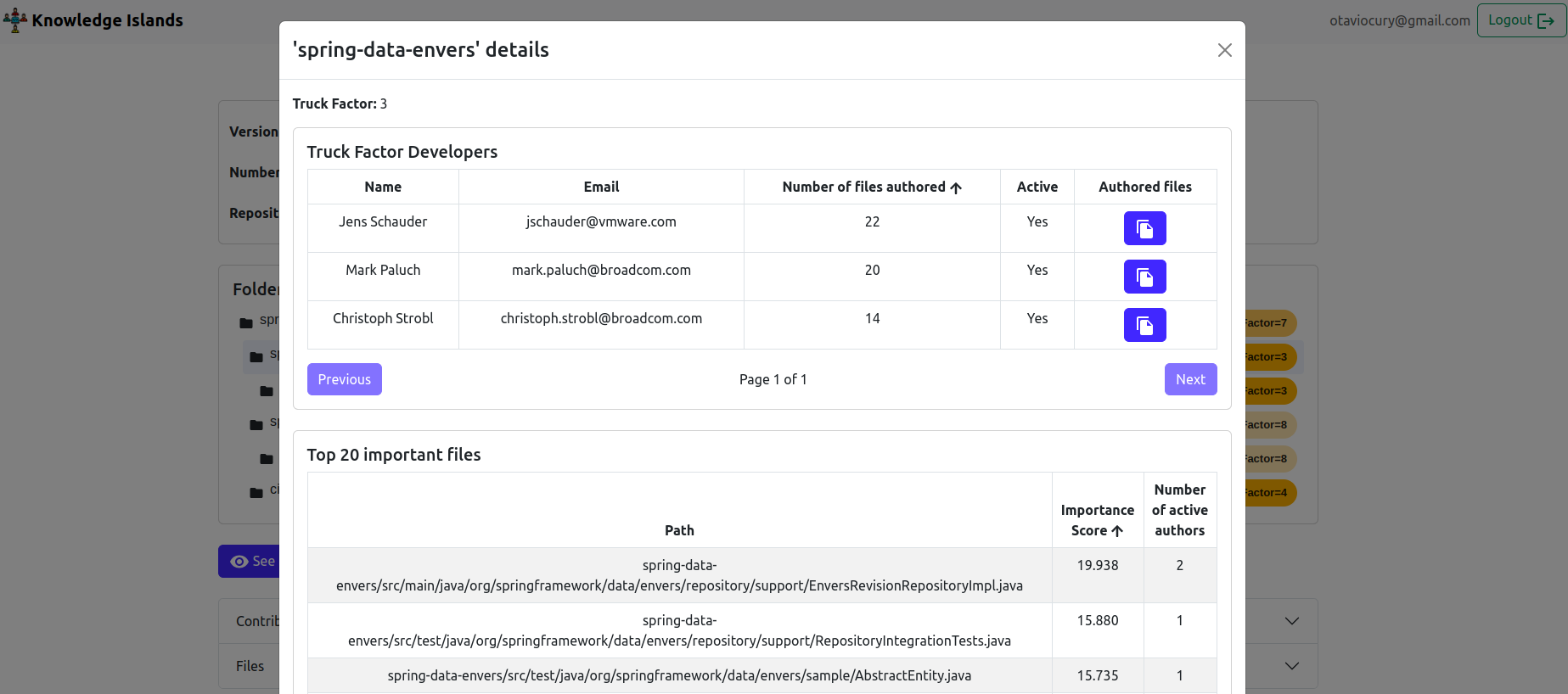This screenshot has width=1568, height=694.
Task: Click the Knowledge Islands logo icon
Action: pyautogui.click(x=14, y=20)
